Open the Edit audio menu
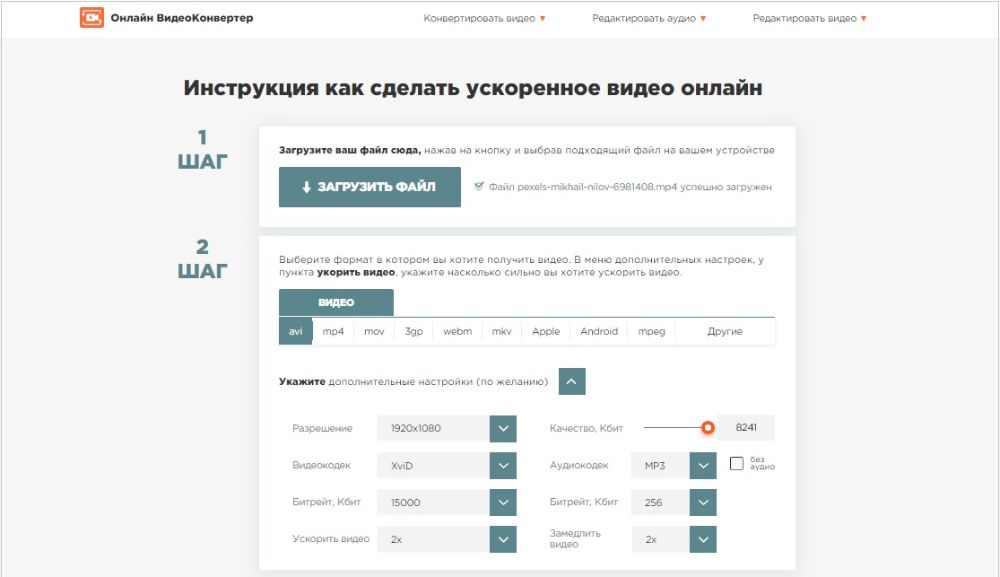Viewport: 1000px width, 577px height. tap(649, 19)
